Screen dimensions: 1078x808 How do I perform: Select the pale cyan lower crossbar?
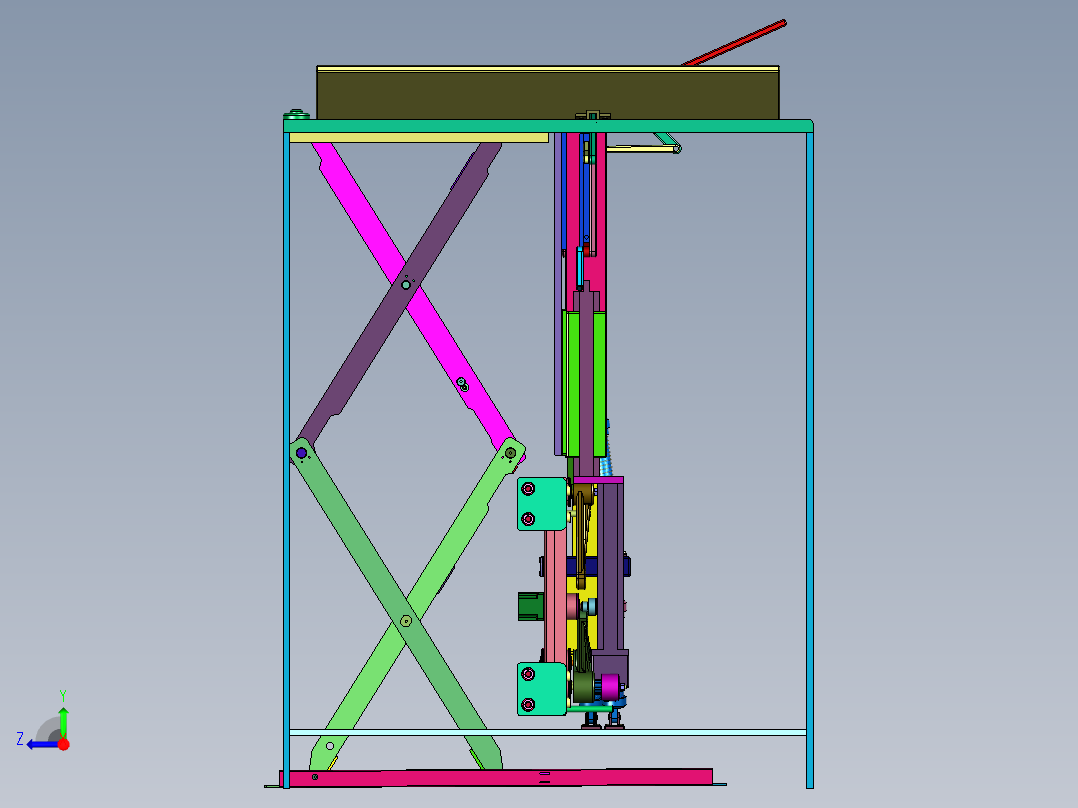coord(548,733)
